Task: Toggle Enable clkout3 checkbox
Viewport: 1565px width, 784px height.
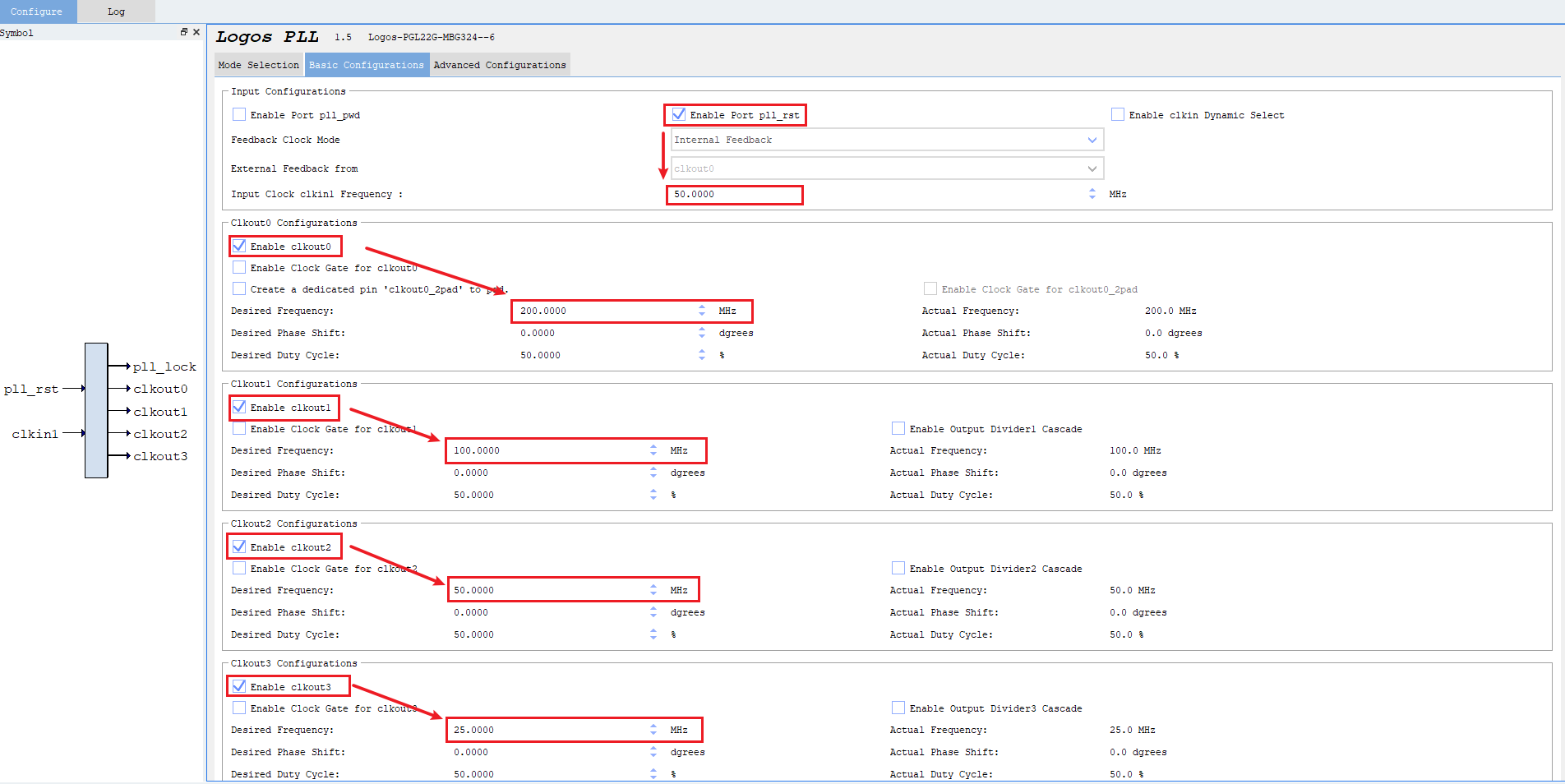Action: coord(239,686)
